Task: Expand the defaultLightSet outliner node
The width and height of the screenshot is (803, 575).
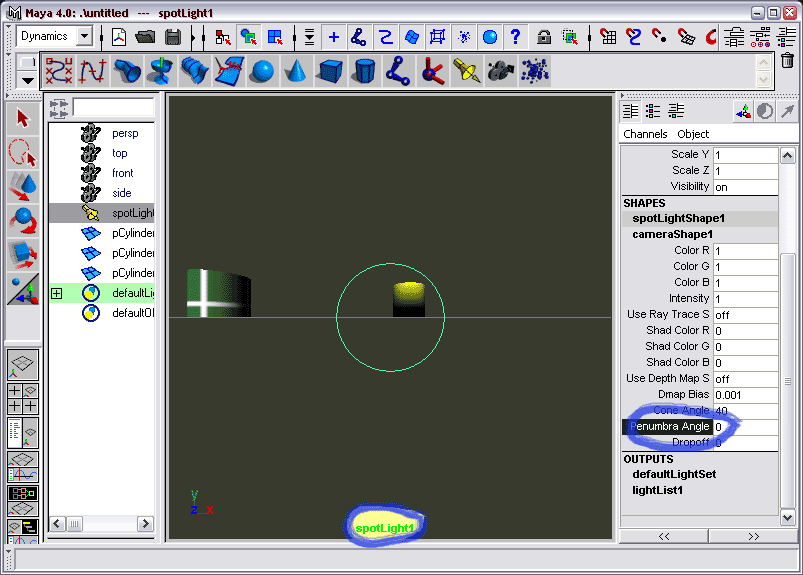Action: (56, 293)
